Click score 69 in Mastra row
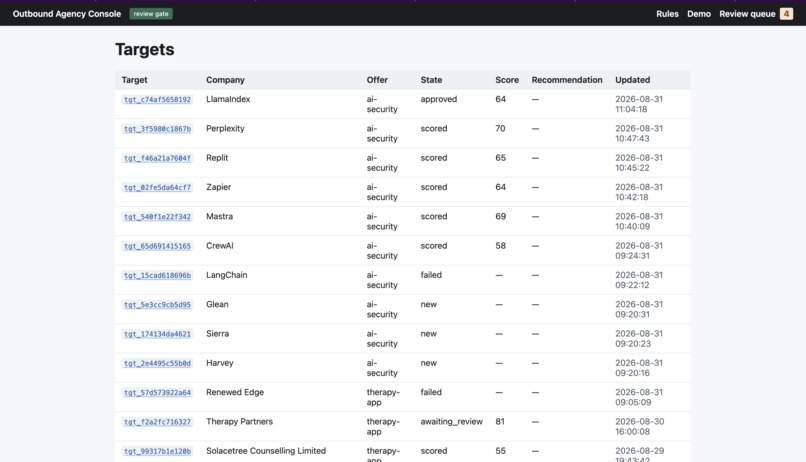The height and width of the screenshot is (462, 806). tap(500, 216)
